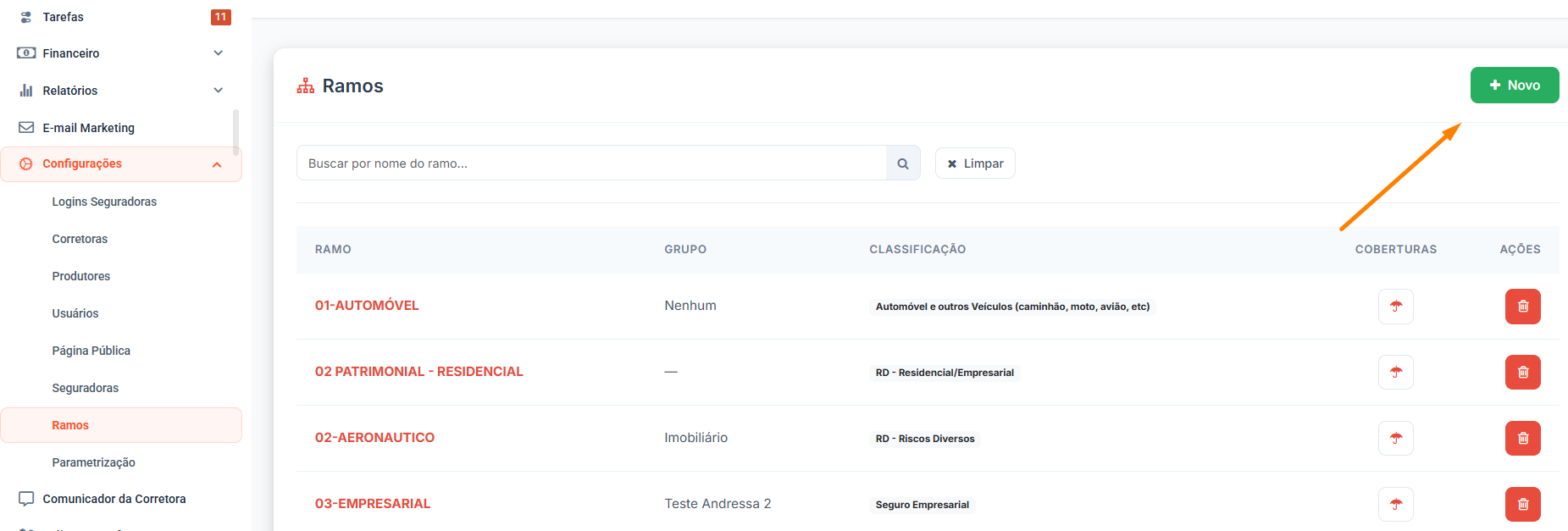Open umbrella coverages for 02-AERONAUTICO
The height and width of the screenshot is (531, 1568).
tap(1395, 439)
